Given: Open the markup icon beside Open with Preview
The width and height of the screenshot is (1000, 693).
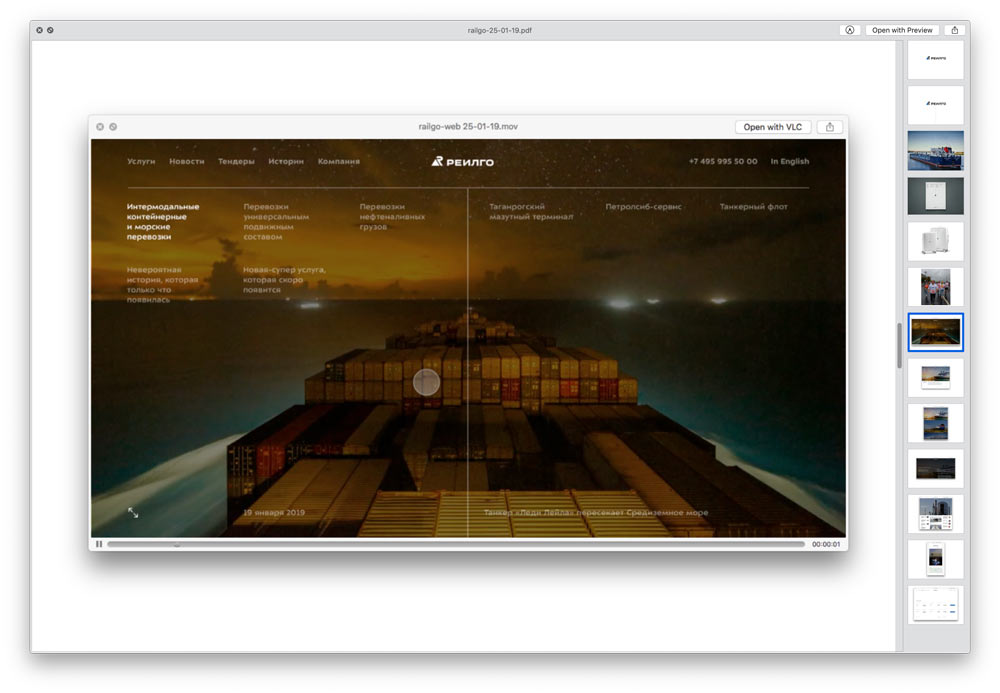Looking at the screenshot, I should (x=849, y=30).
